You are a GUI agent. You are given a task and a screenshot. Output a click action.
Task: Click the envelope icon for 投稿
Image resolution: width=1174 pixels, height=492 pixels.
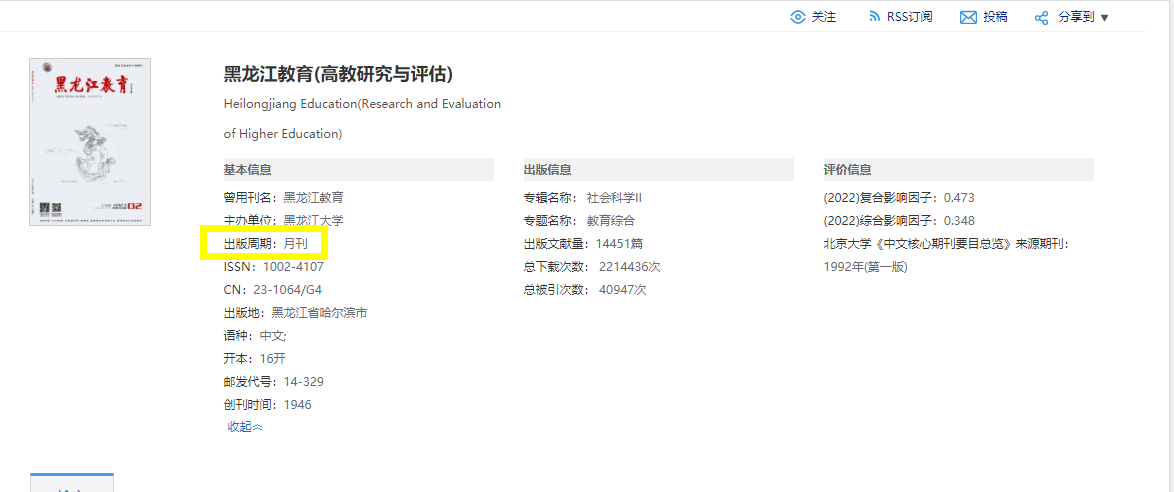[968, 17]
